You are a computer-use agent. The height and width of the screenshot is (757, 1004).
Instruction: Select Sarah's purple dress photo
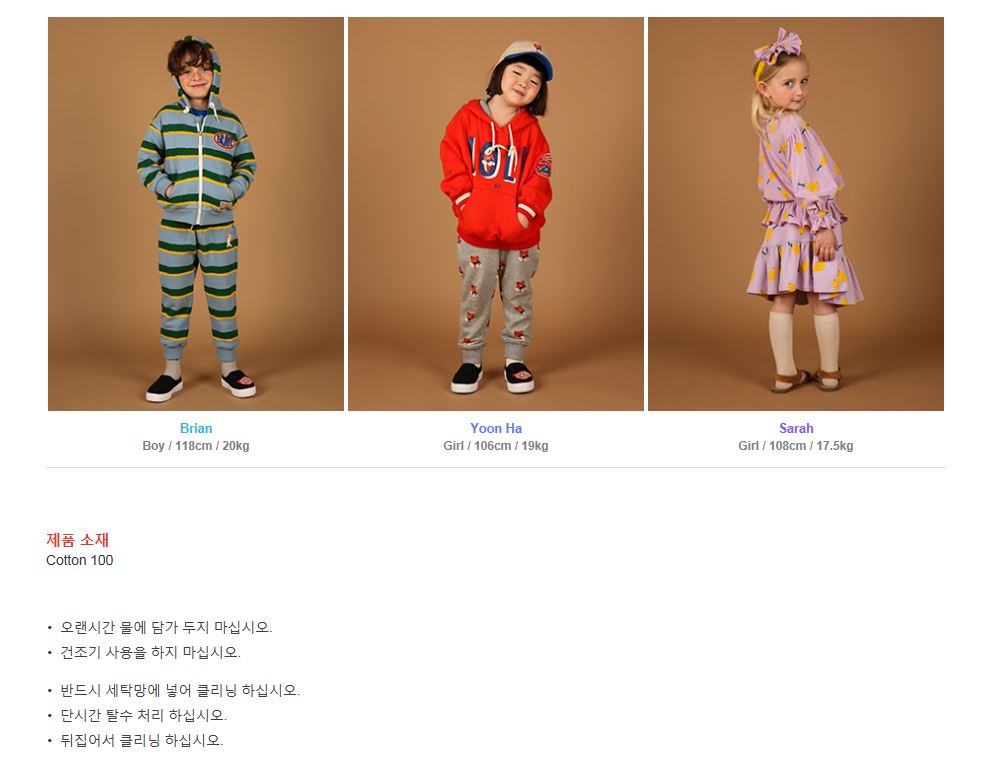[796, 214]
